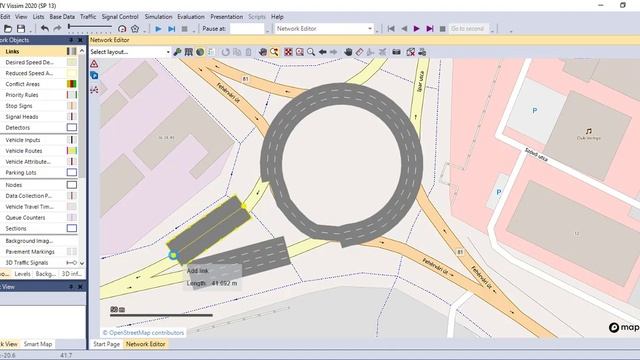Click the zoom magnifier icon

pos(311,52)
